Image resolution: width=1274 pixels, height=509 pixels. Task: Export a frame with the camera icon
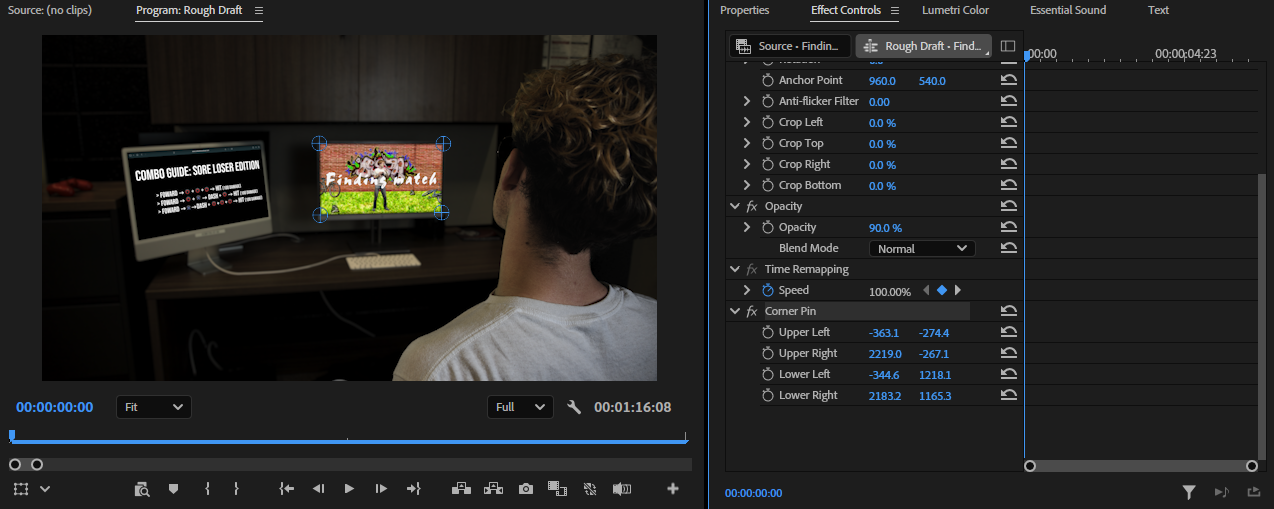pyautogui.click(x=526, y=489)
